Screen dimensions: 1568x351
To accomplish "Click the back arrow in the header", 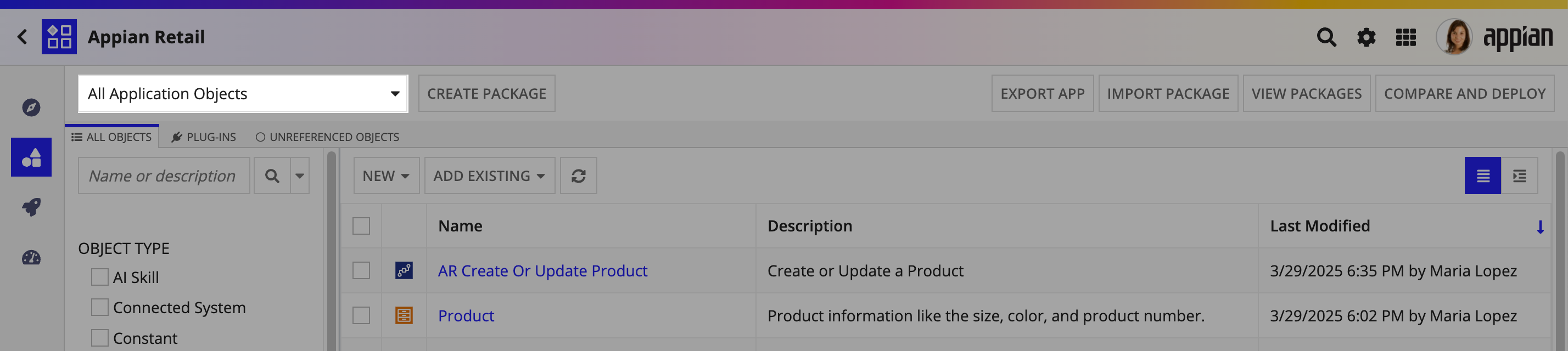I will (x=23, y=37).
